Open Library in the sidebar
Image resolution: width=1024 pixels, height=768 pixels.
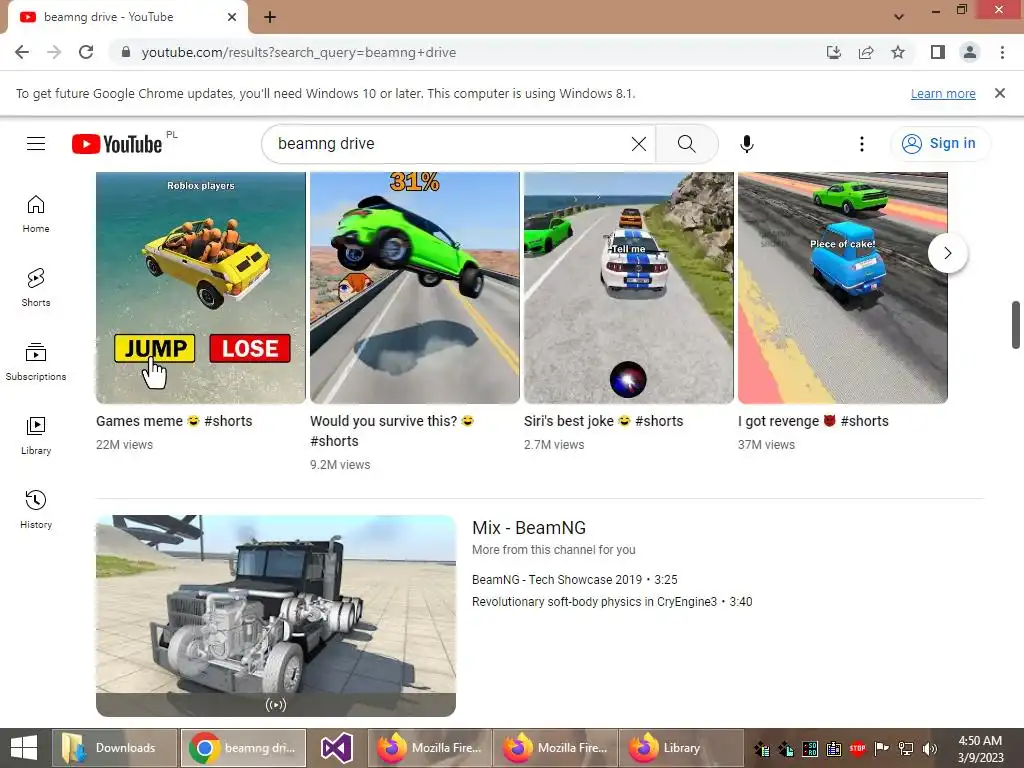(x=36, y=436)
